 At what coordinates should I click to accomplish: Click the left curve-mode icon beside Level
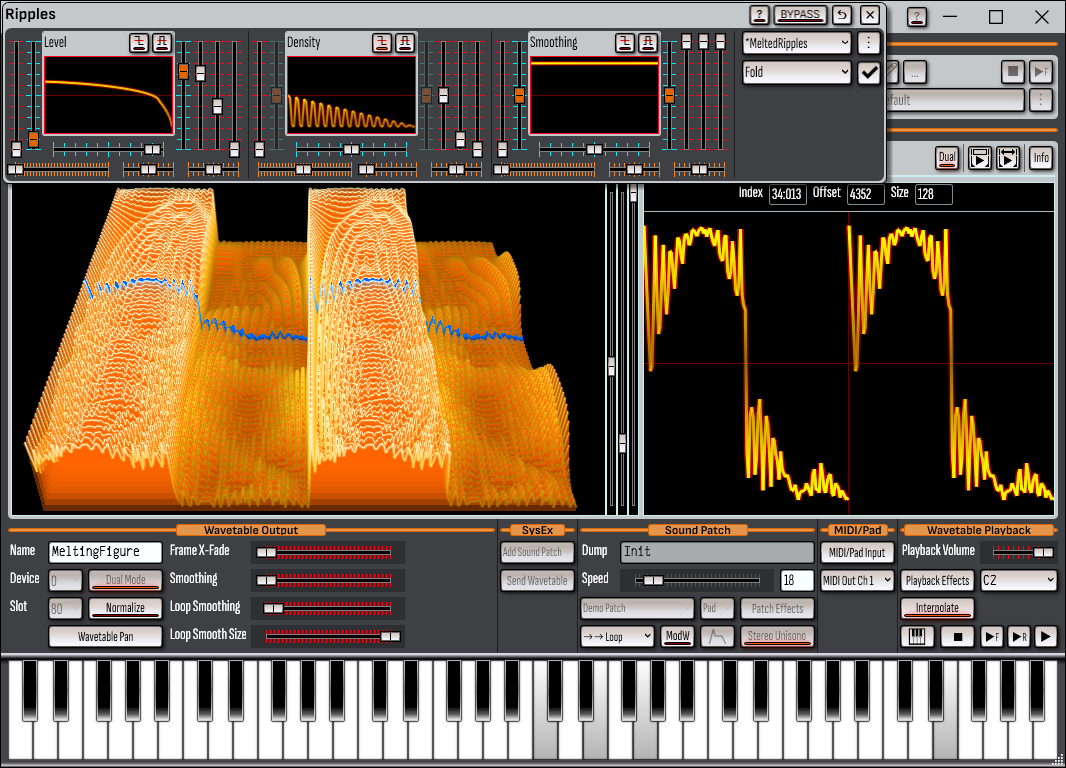point(139,43)
